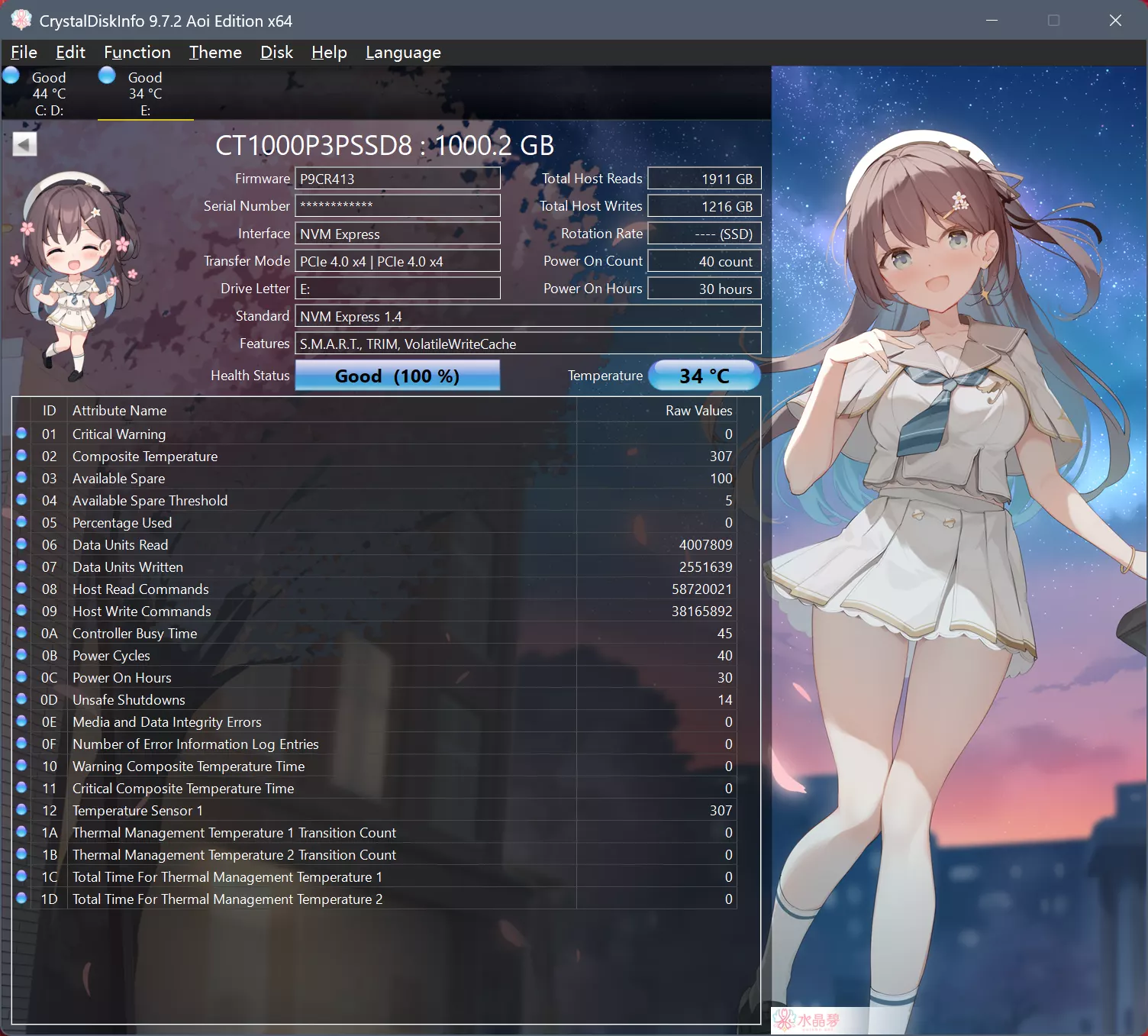This screenshot has height=1036, width=1148.
Task: Click the previous disk arrow button
Action: coord(24,144)
